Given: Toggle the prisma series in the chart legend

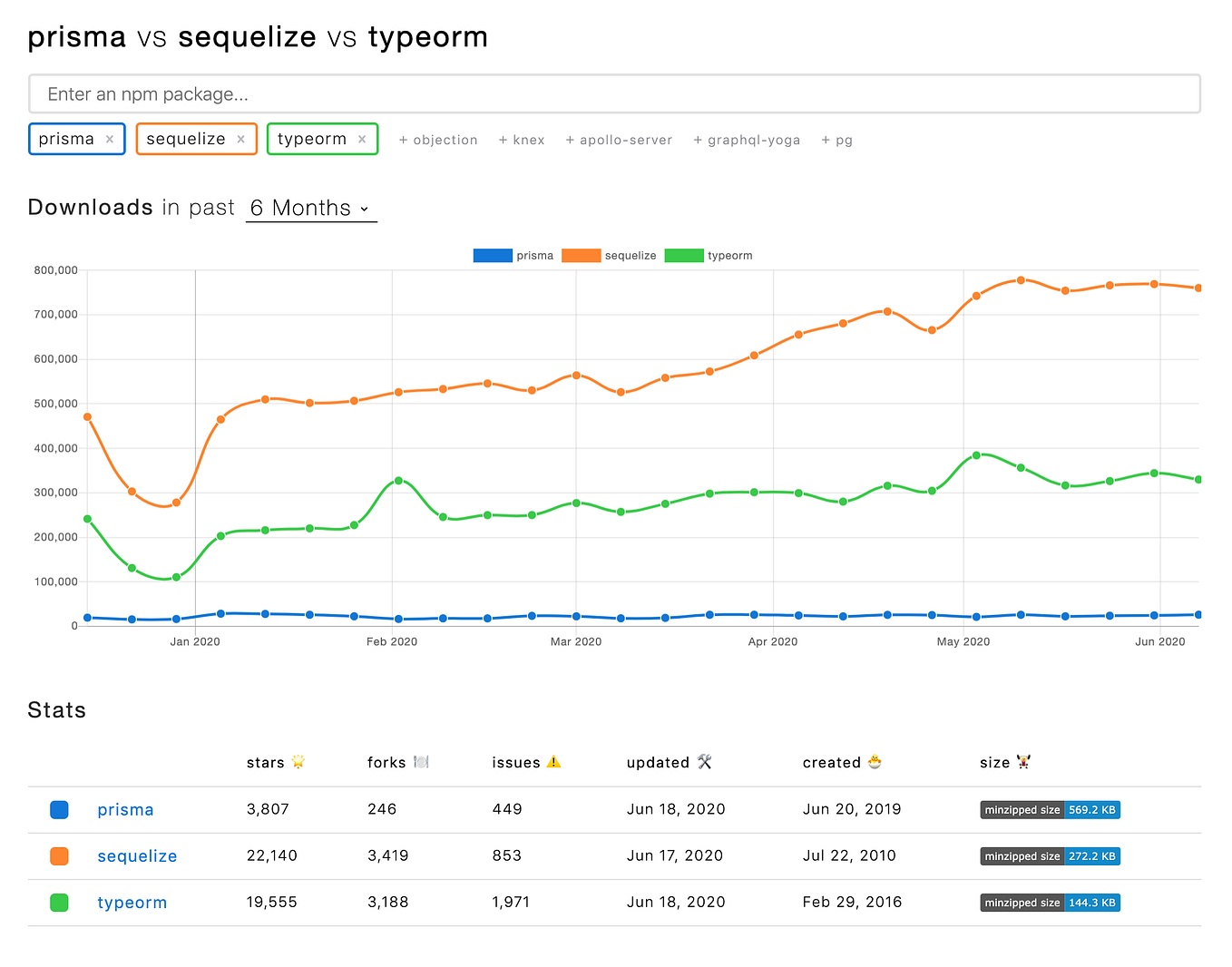Looking at the screenshot, I should [513, 255].
